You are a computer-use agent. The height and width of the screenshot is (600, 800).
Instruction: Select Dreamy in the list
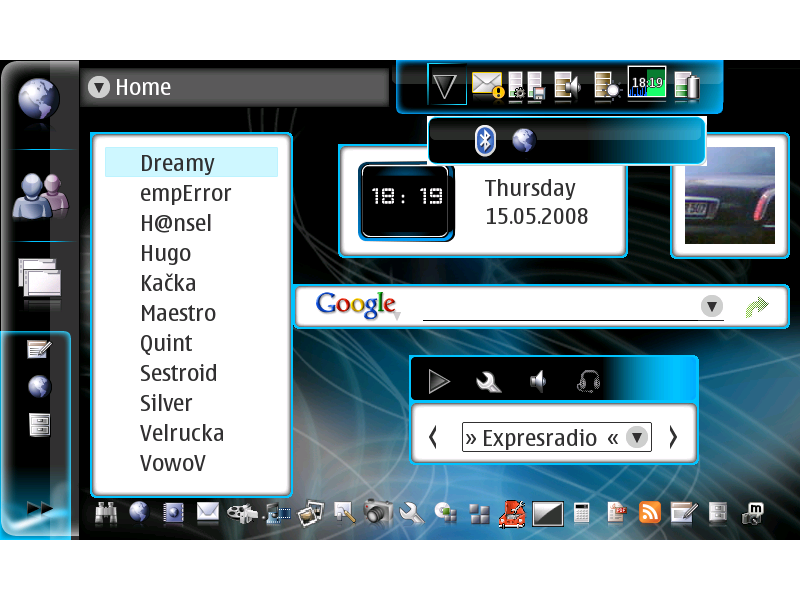tap(191, 163)
